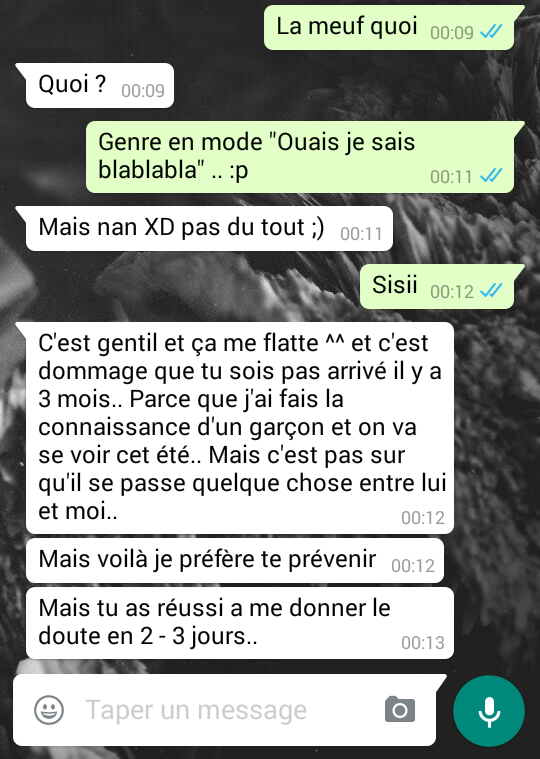The width and height of the screenshot is (540, 759).
Task: Tap read checkmarks on the 'Sisii' message
Action: [491, 291]
